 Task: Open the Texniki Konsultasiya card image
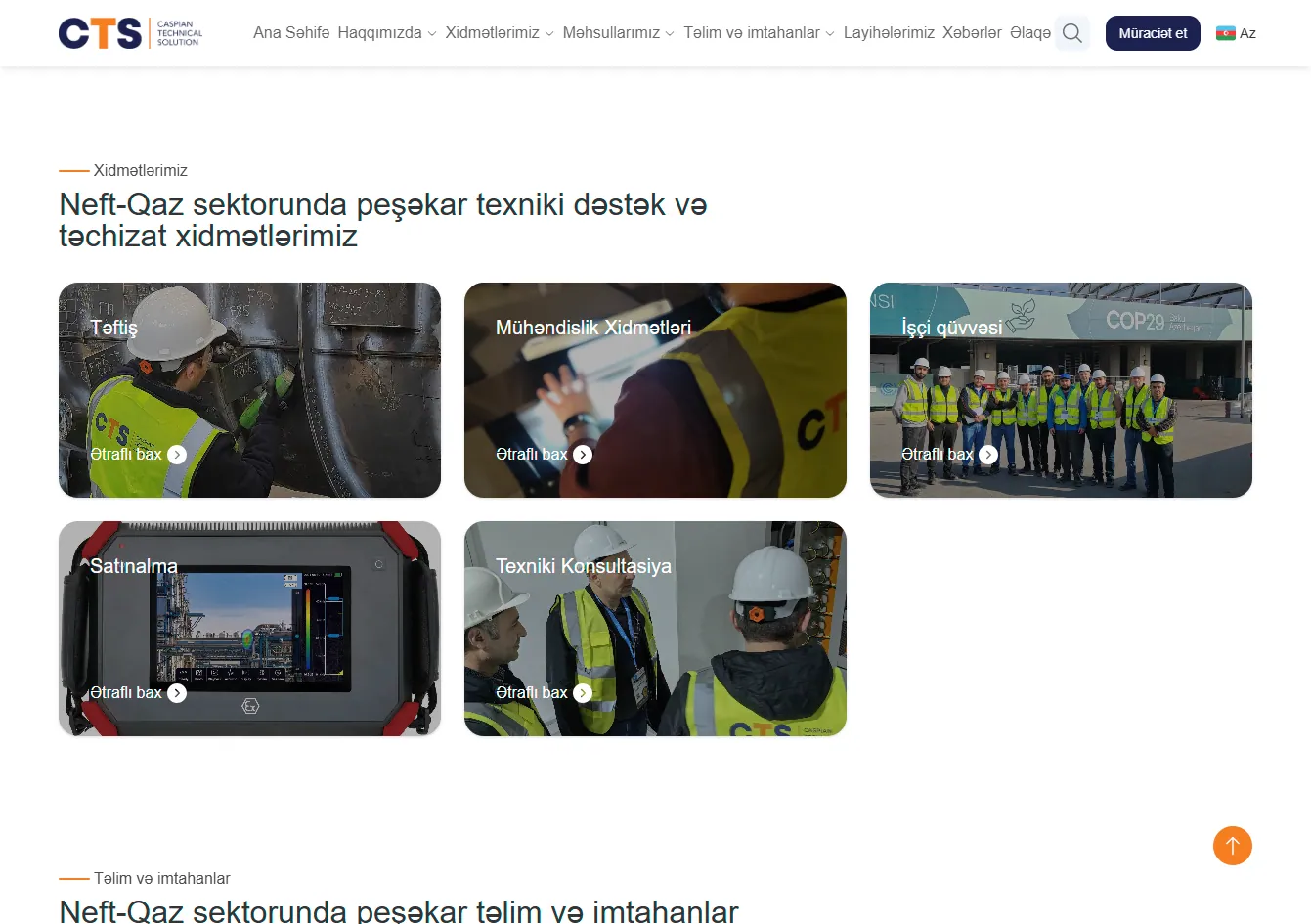(x=655, y=629)
